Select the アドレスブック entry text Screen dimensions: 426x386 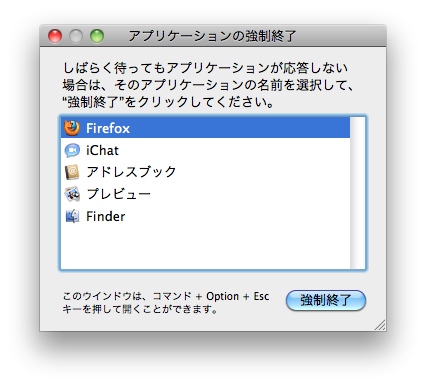click(131, 172)
